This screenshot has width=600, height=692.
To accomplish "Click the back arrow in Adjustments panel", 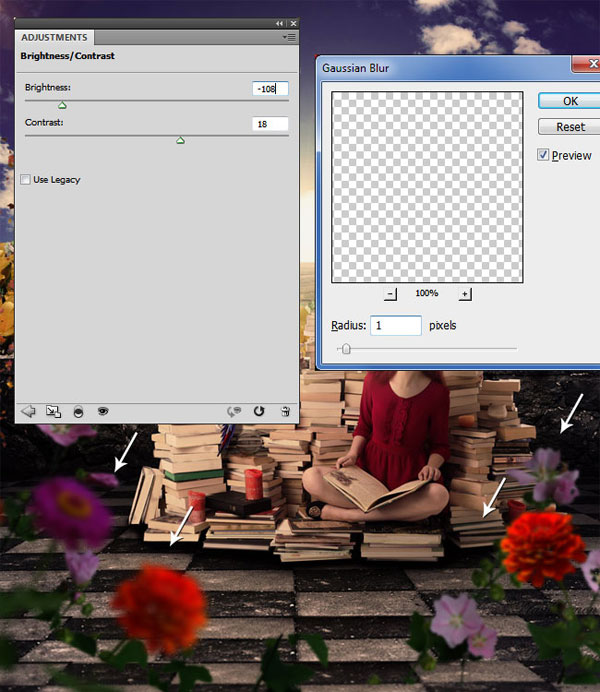I will point(29,411).
